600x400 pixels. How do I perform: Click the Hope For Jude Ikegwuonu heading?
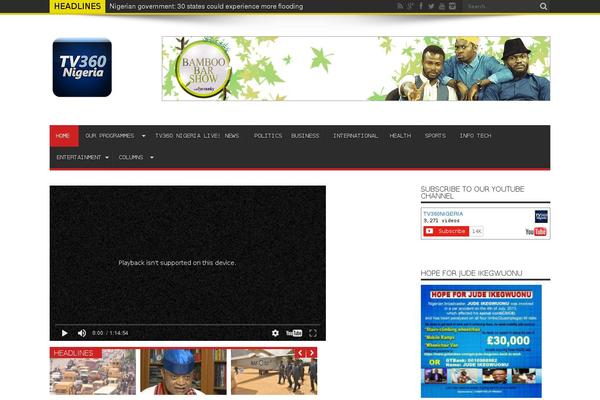(471, 273)
